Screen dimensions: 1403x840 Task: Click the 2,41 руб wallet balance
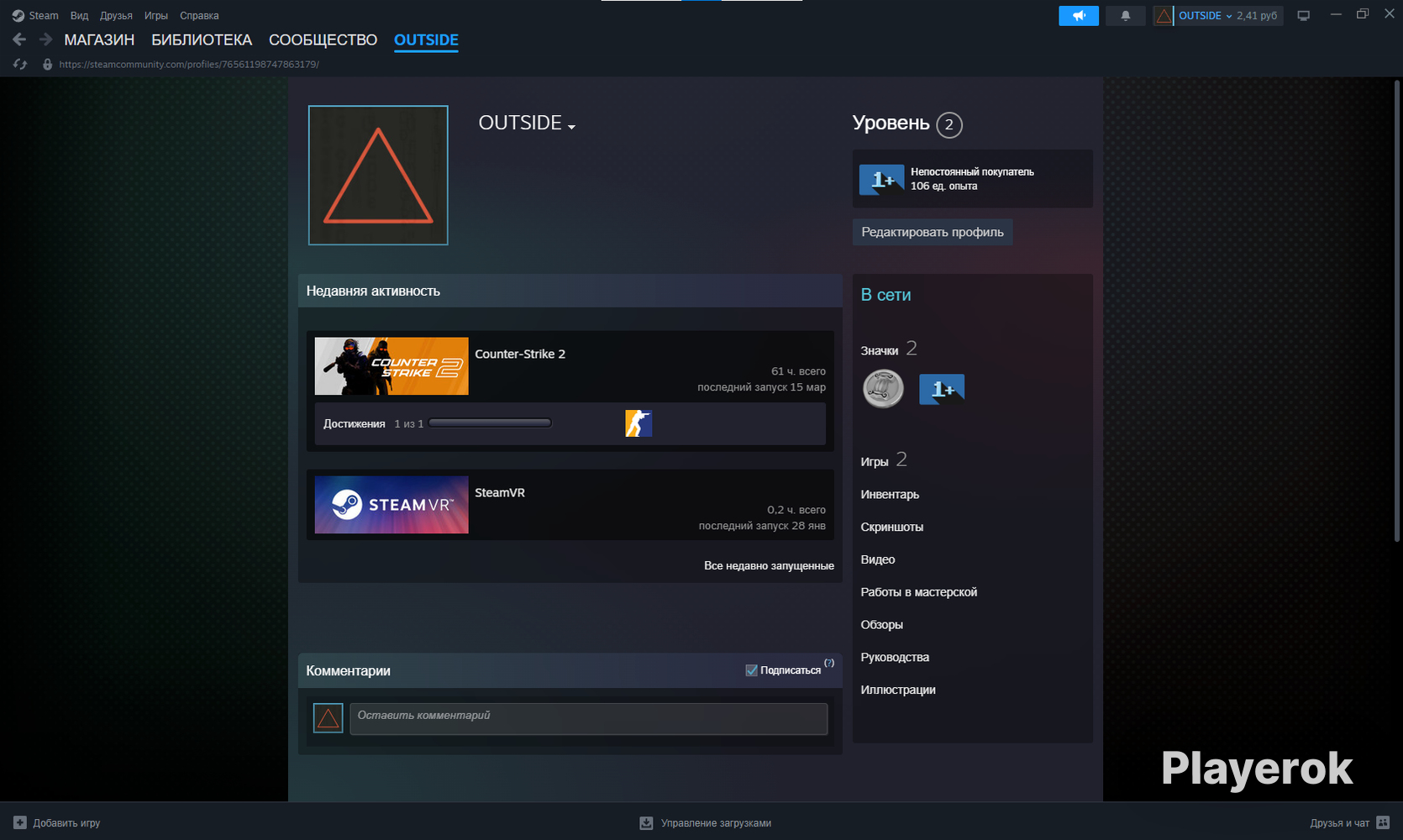tap(1257, 16)
